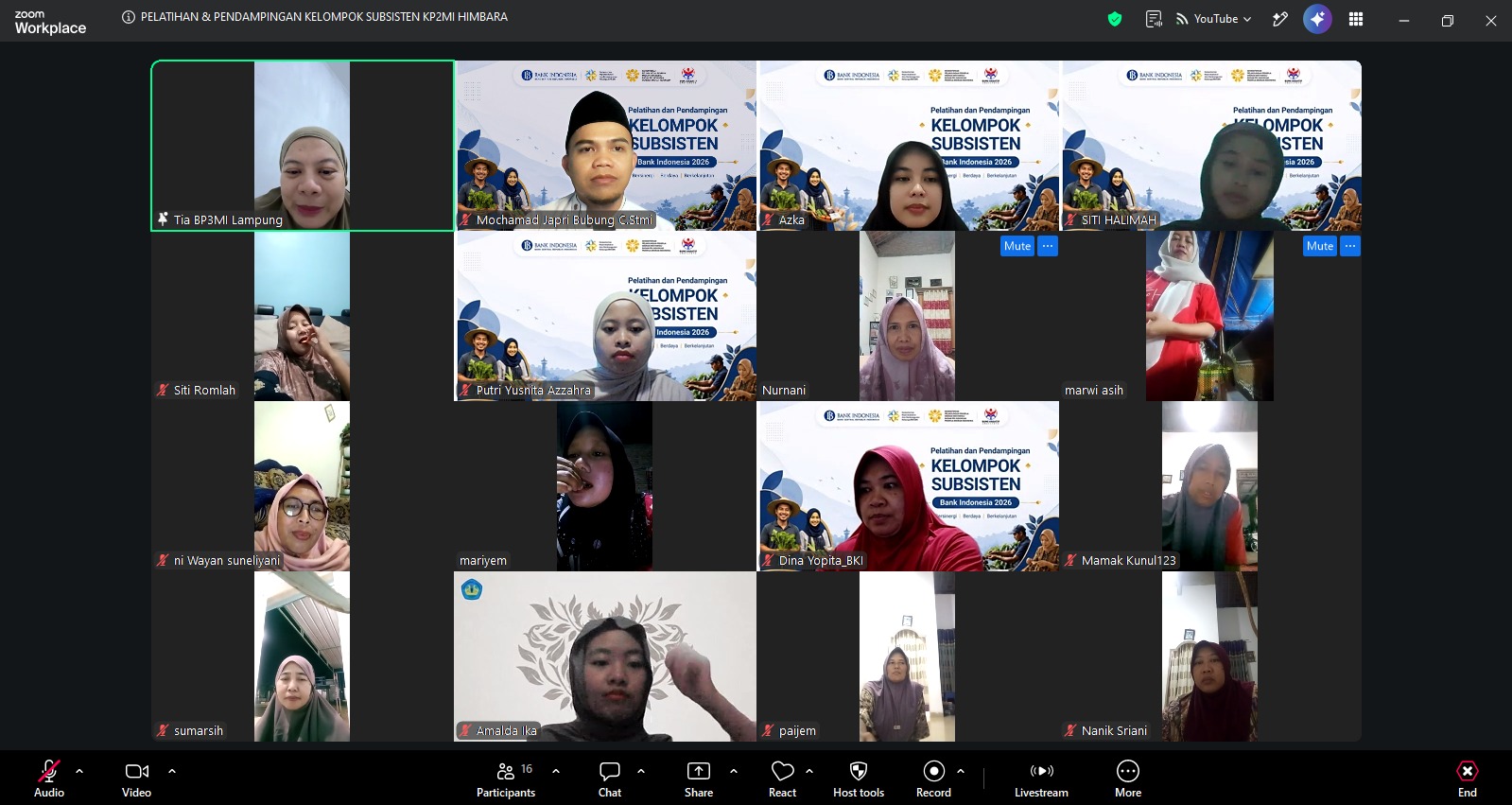Click the Share screen icon
The width and height of the screenshot is (1512, 805).
(699, 779)
